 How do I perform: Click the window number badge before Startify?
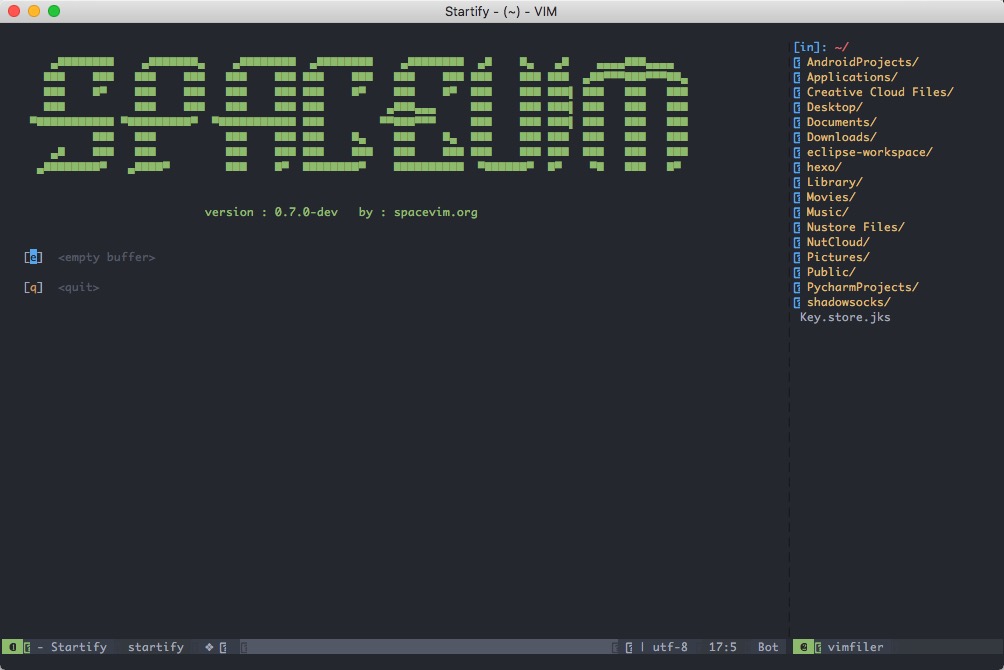(13, 647)
